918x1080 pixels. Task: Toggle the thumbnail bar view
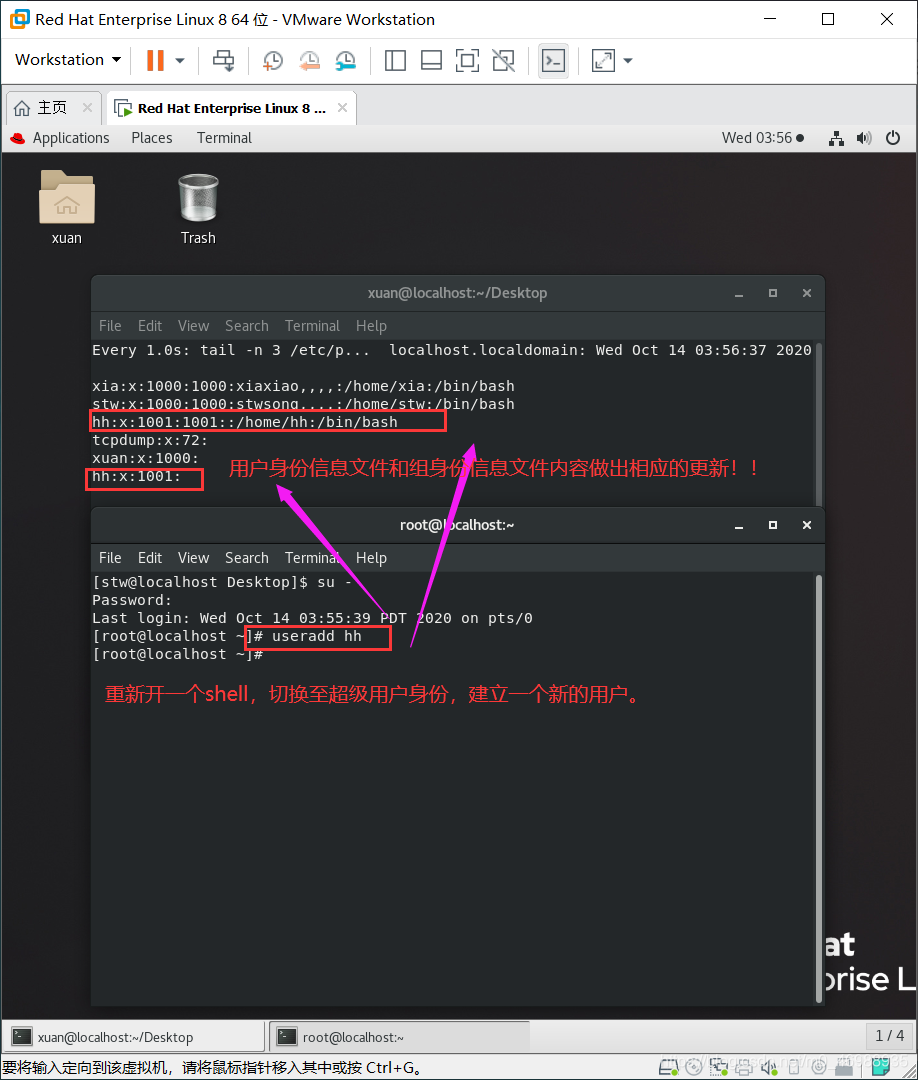(x=431, y=61)
